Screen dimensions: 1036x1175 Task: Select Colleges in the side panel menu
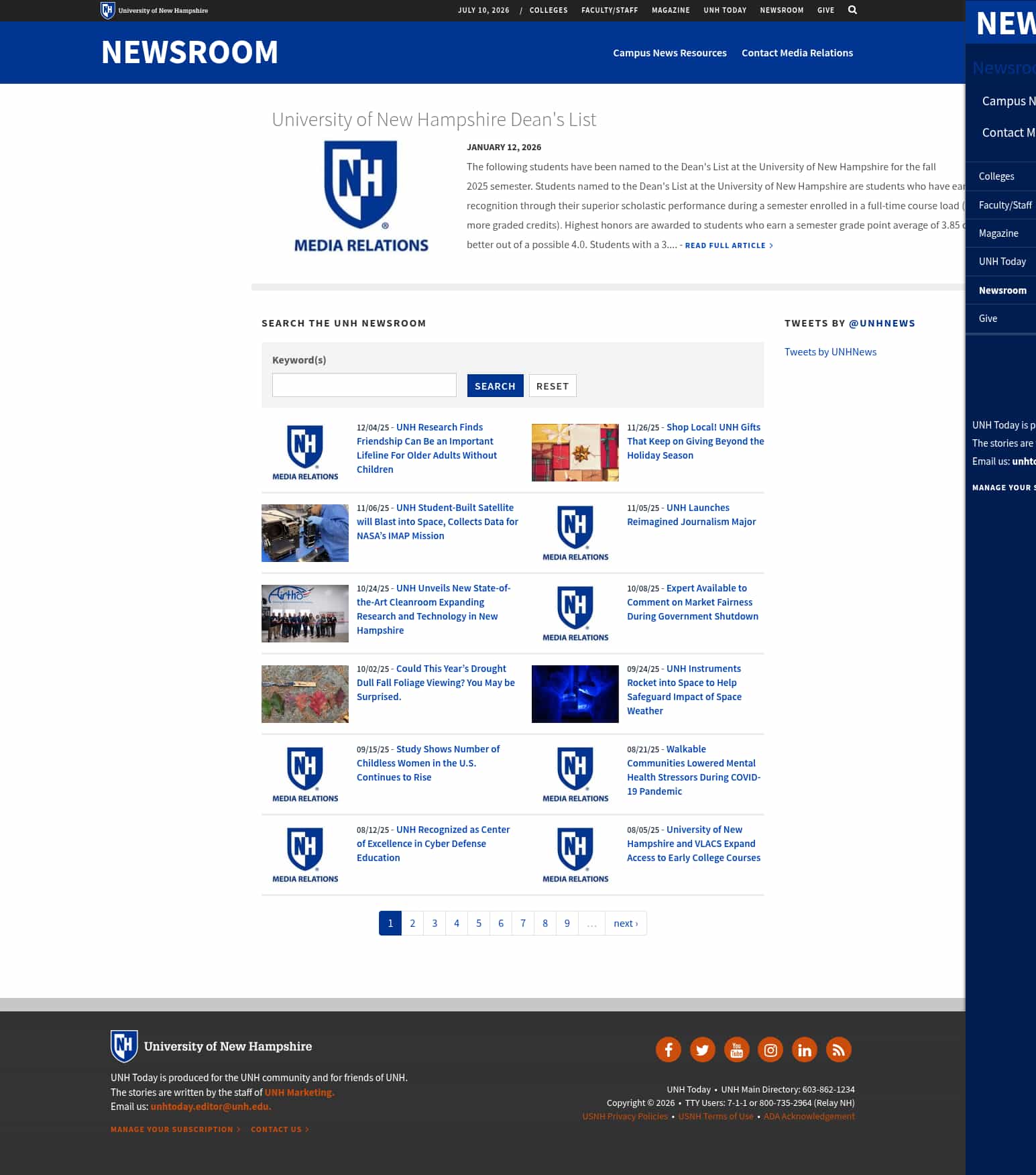1000,176
